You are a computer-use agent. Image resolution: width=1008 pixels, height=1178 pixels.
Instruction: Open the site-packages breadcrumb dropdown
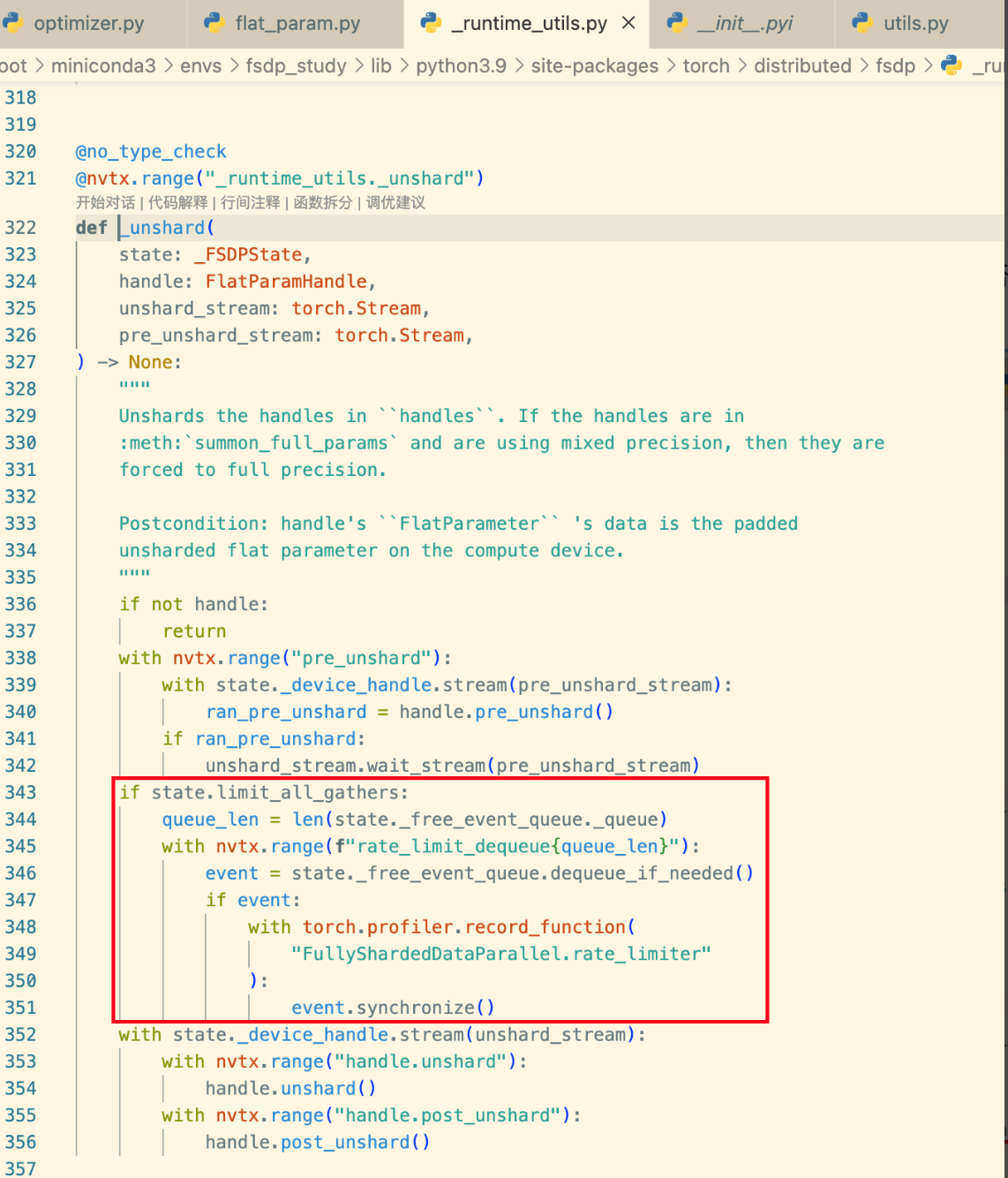[x=594, y=65]
